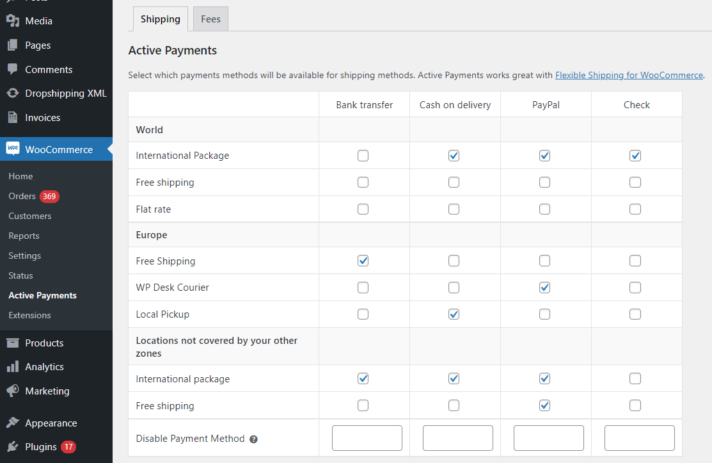Uncheck PayPal for World International Package
Screen dimensions: 712x463
[x=544, y=156]
